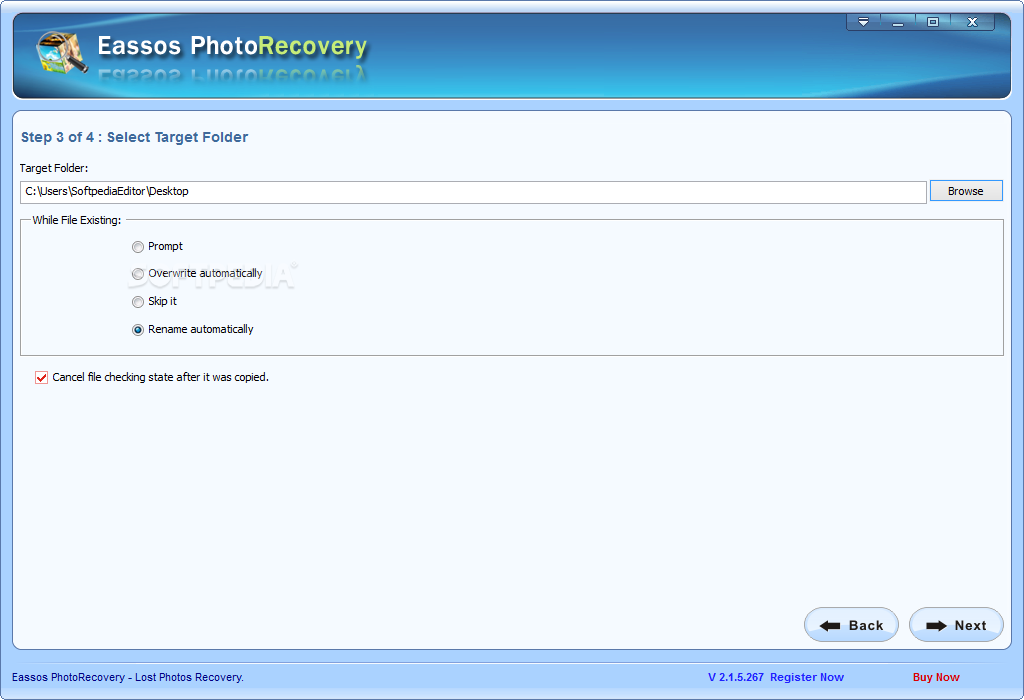Open the title bar dropdown menu arrow
The height and width of the screenshot is (700, 1024).
[x=863, y=22]
